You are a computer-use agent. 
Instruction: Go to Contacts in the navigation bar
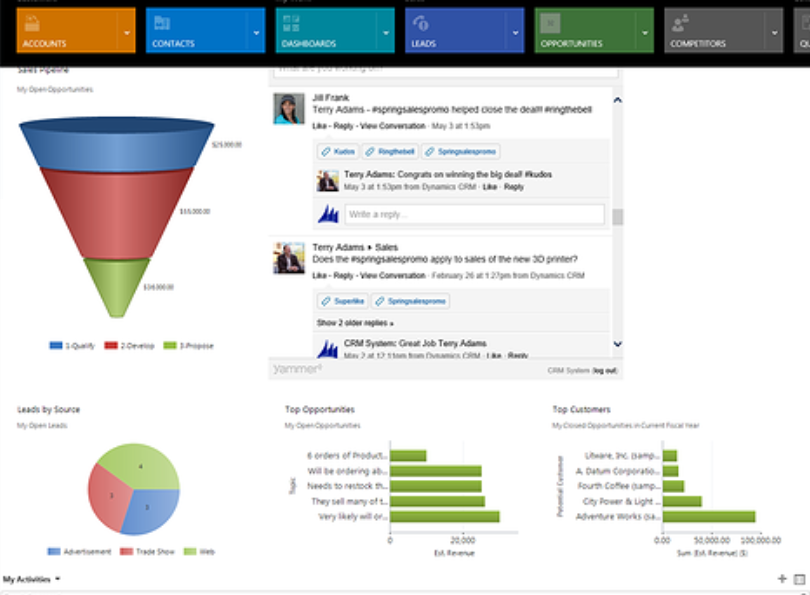(x=206, y=30)
